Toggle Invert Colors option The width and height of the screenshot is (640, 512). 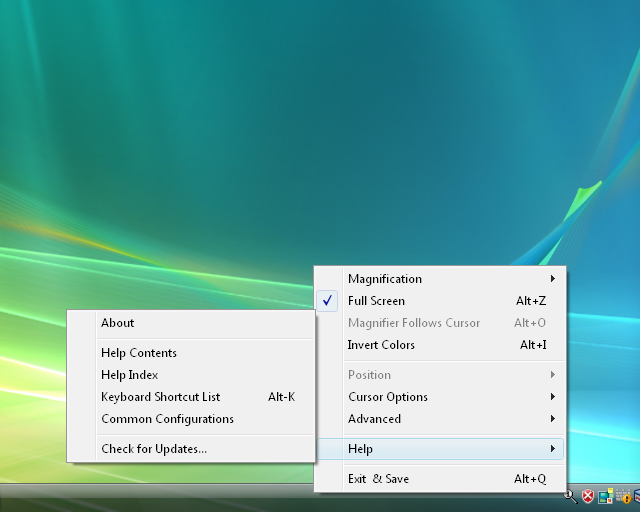(x=381, y=345)
